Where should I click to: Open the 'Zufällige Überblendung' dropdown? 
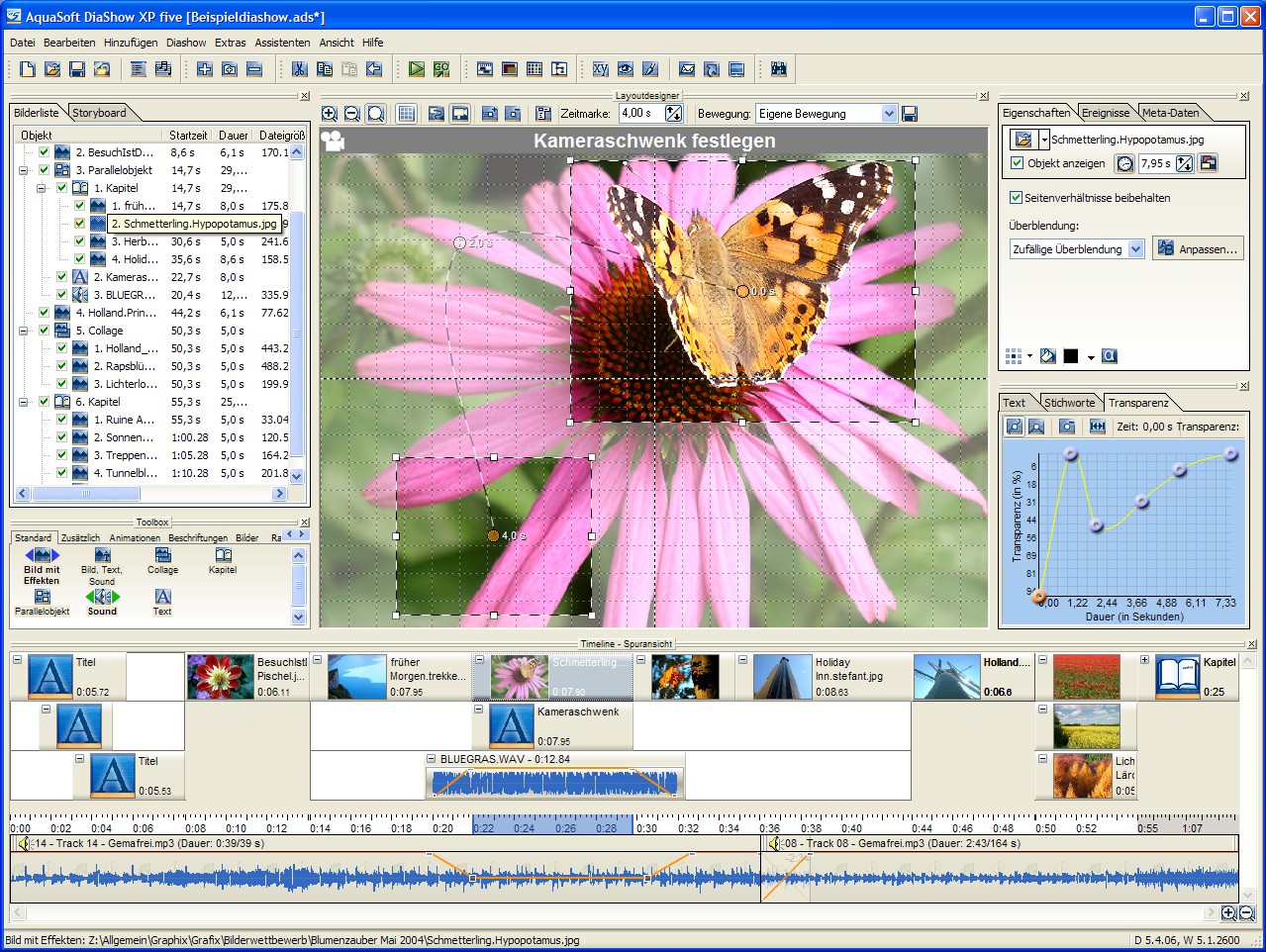click(1135, 249)
